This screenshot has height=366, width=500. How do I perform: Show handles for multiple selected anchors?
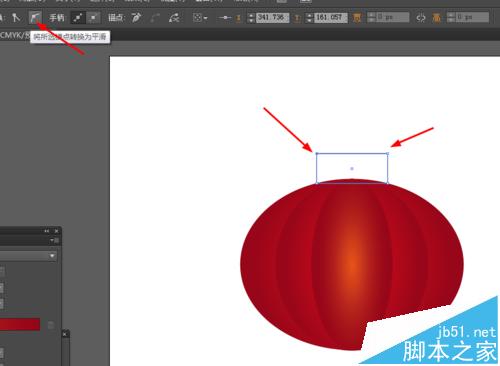(78, 17)
